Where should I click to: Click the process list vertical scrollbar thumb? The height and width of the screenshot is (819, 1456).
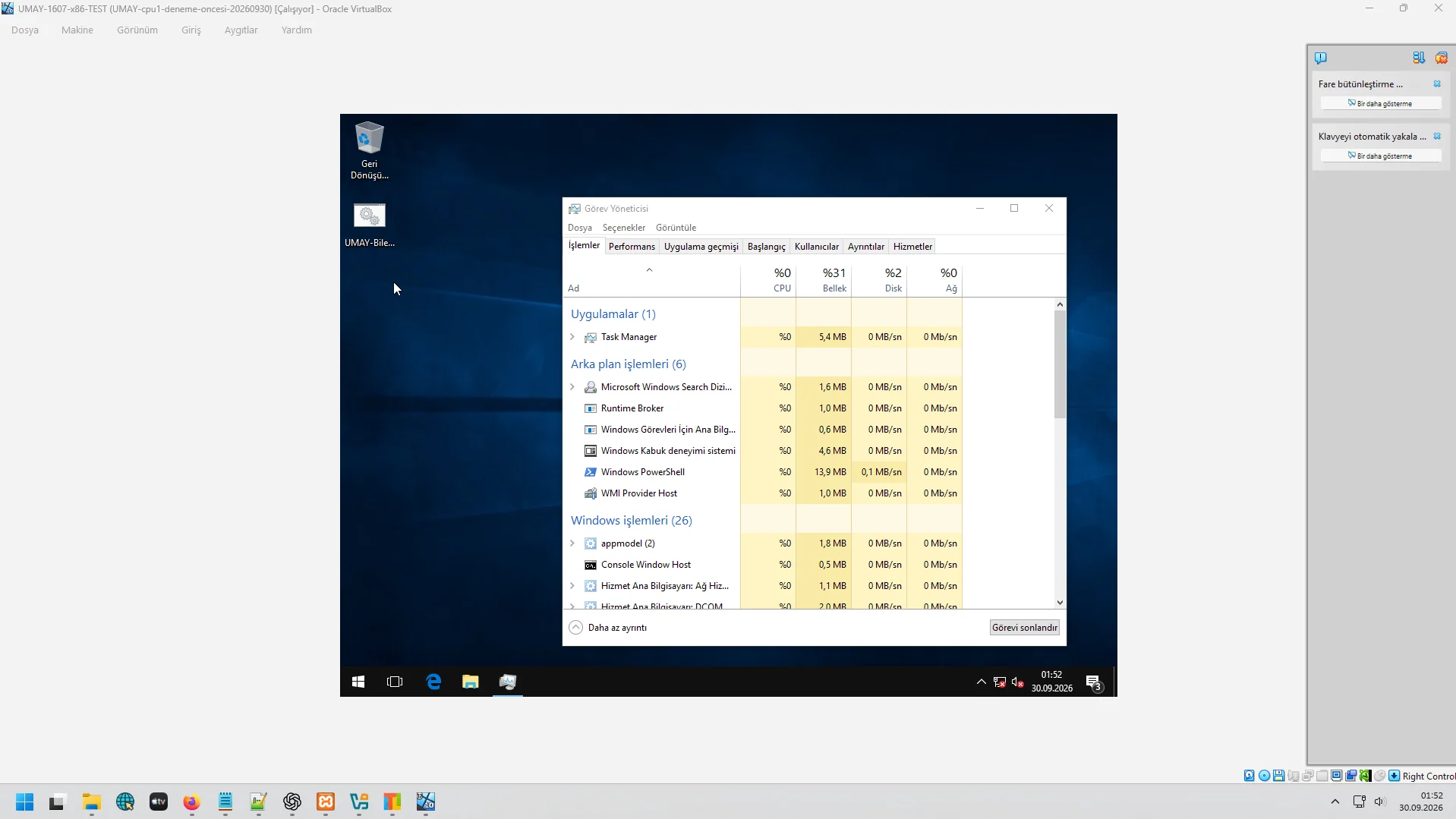(x=1060, y=364)
